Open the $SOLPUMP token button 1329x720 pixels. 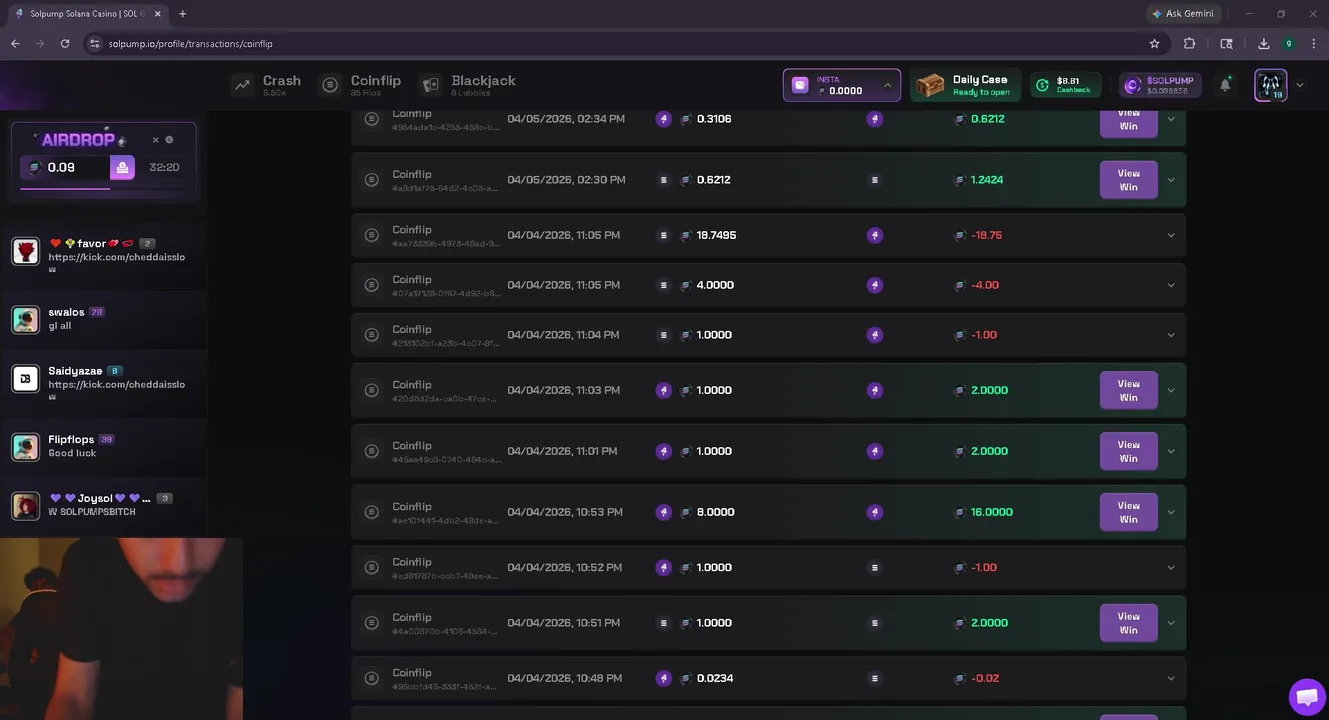[1159, 85]
